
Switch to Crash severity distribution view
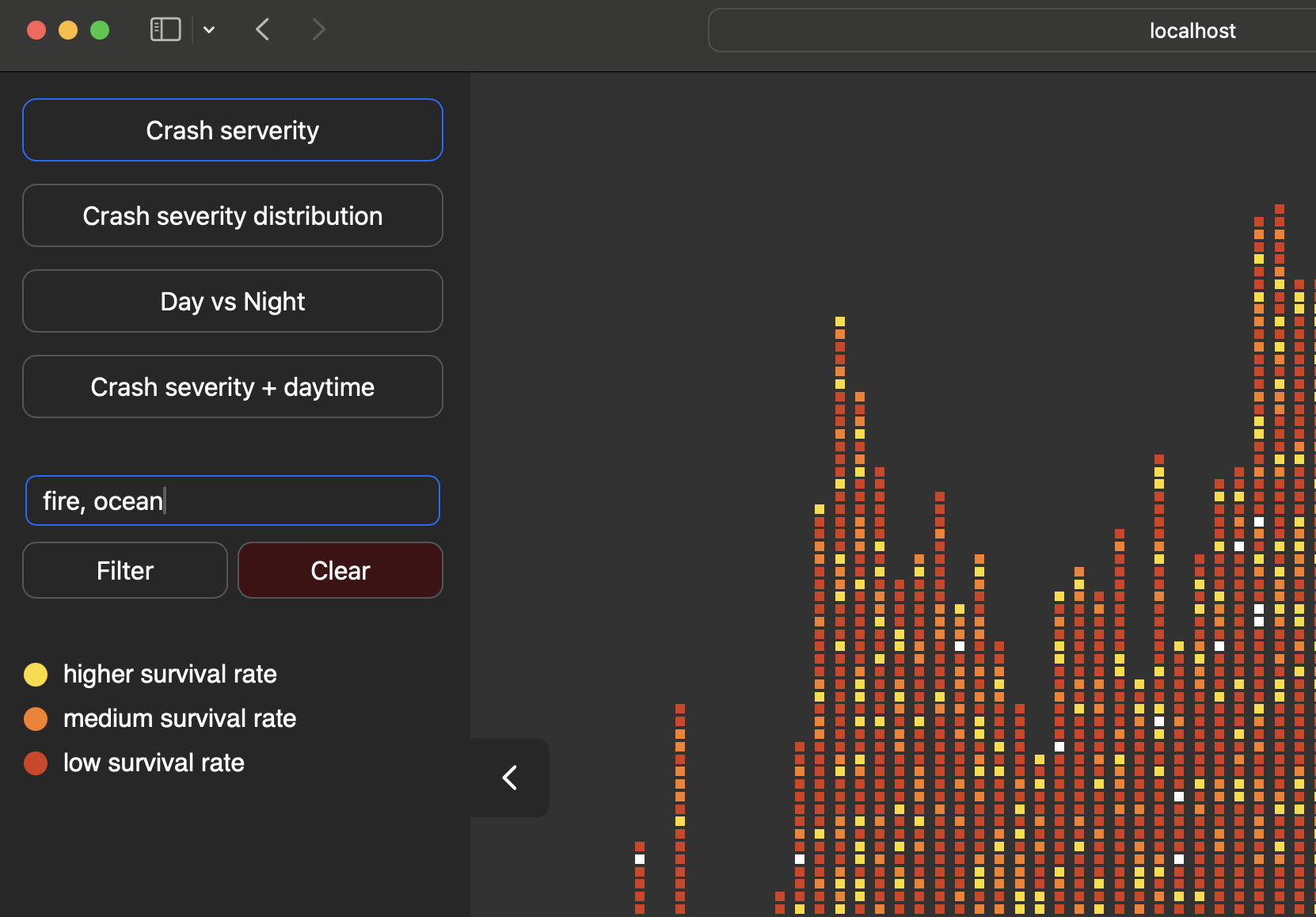232,215
